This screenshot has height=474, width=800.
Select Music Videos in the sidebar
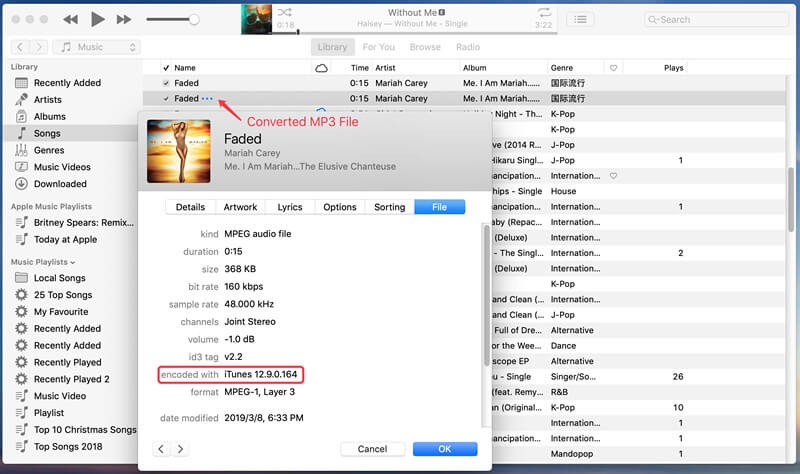62,167
